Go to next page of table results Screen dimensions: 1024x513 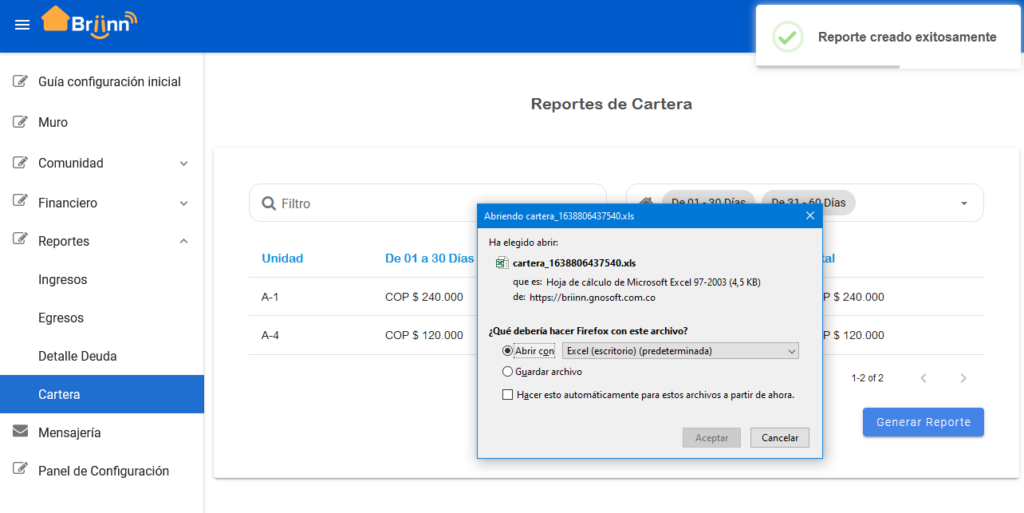tap(963, 378)
